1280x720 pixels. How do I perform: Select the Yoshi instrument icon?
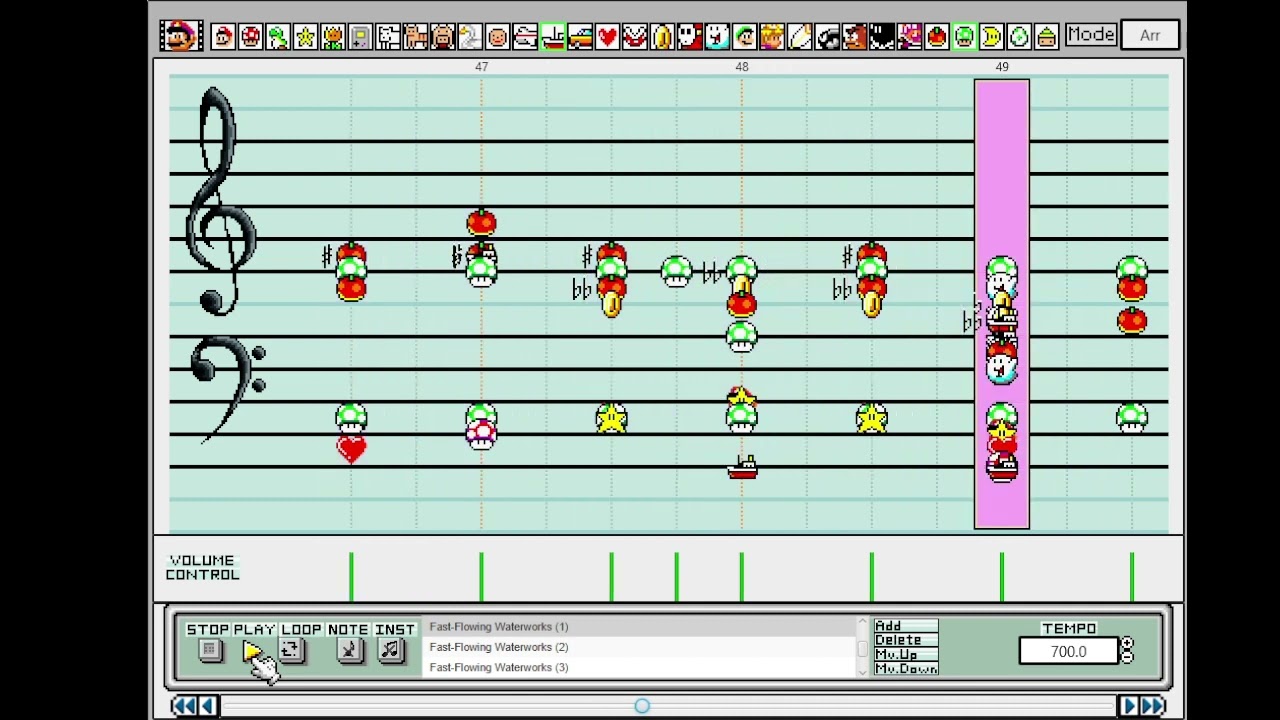pos(278,37)
